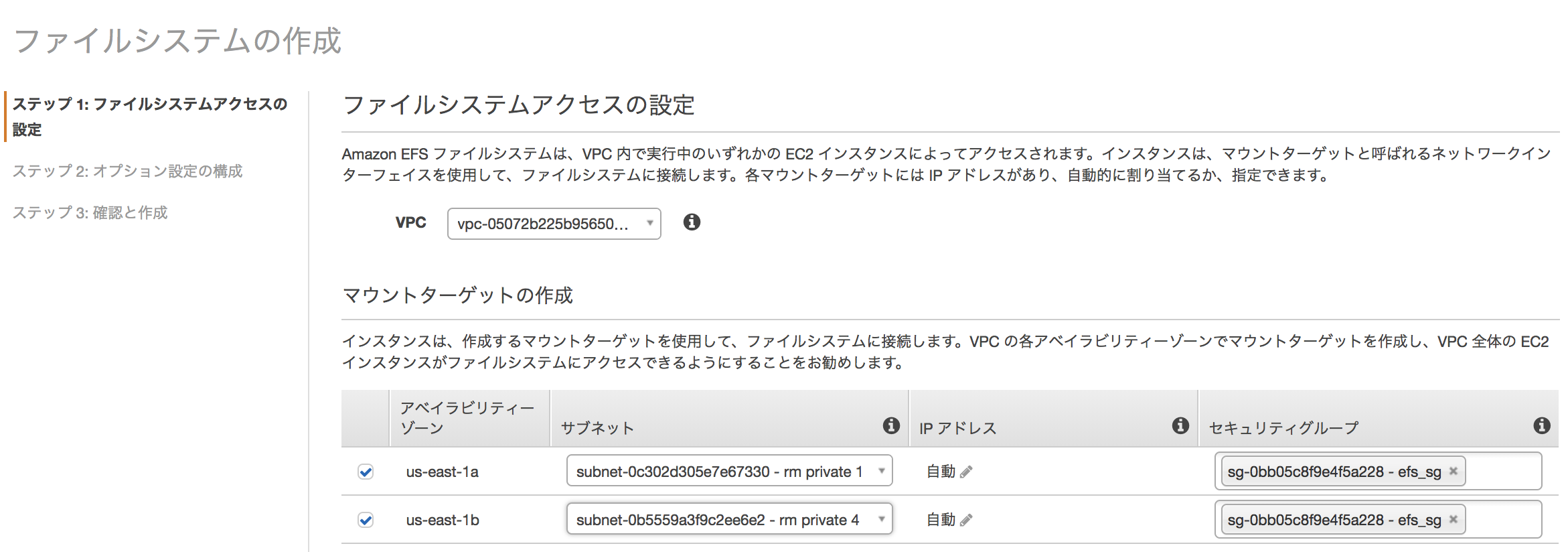
Task: Click the us-east-1b zone text
Action: (x=443, y=520)
